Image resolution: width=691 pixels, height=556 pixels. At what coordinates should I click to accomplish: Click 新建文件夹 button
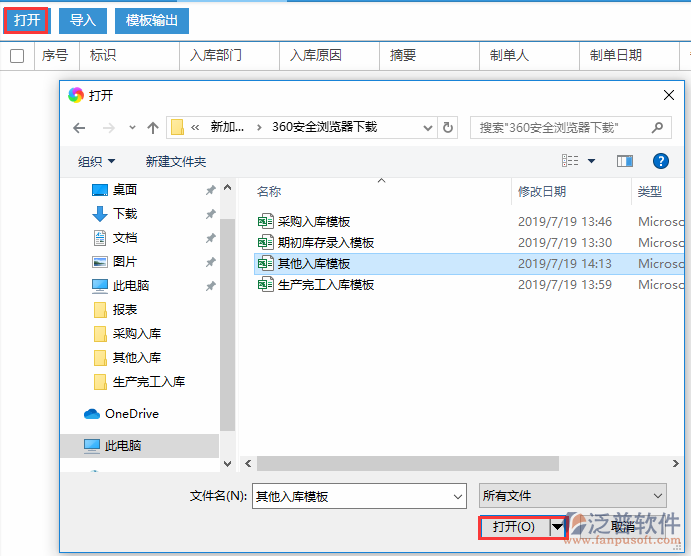176,162
